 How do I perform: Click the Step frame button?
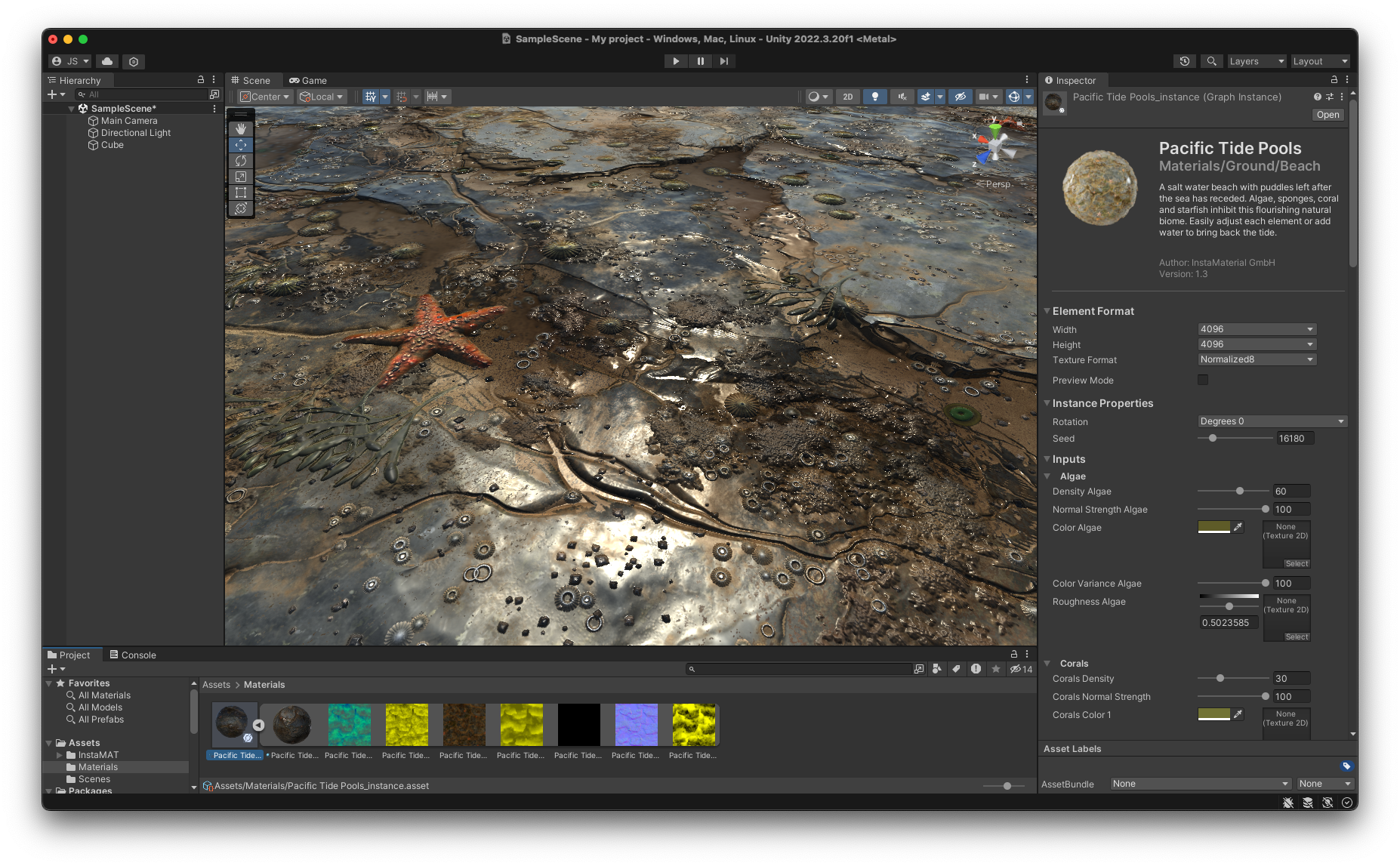click(x=724, y=61)
